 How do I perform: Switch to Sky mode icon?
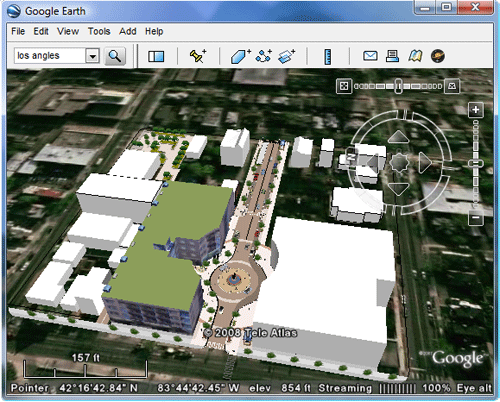438,56
